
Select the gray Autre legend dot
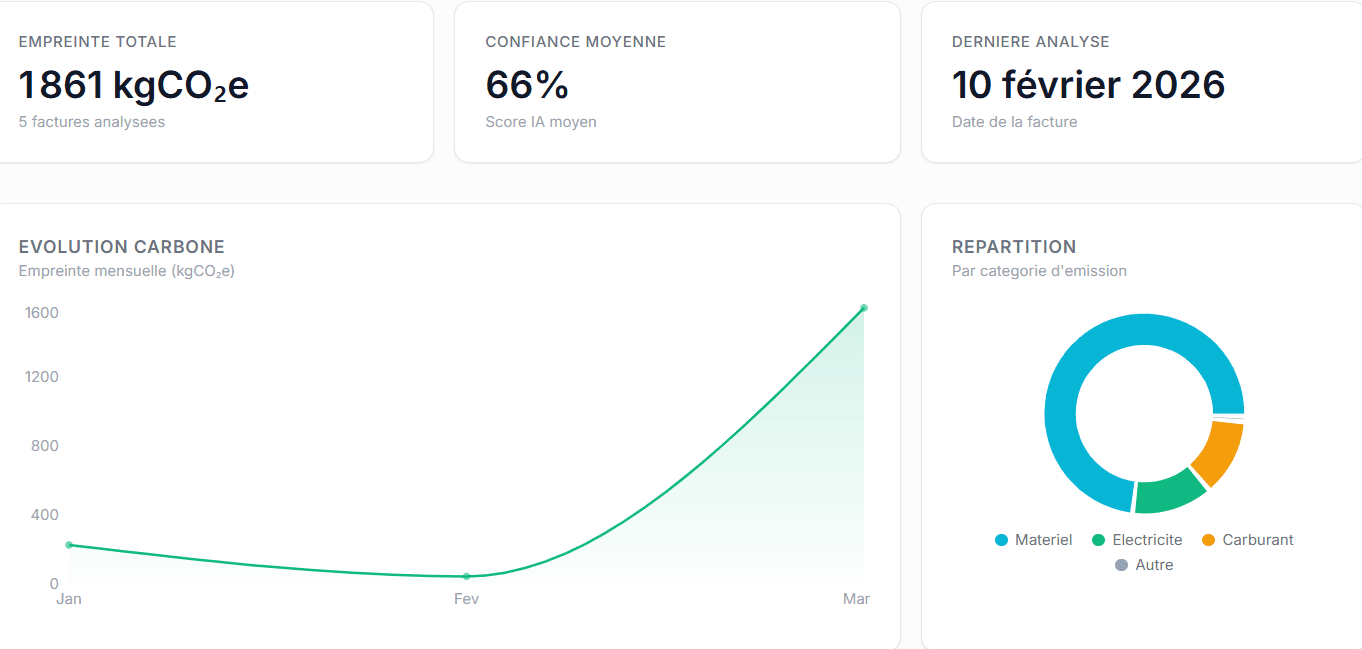(x=1123, y=564)
